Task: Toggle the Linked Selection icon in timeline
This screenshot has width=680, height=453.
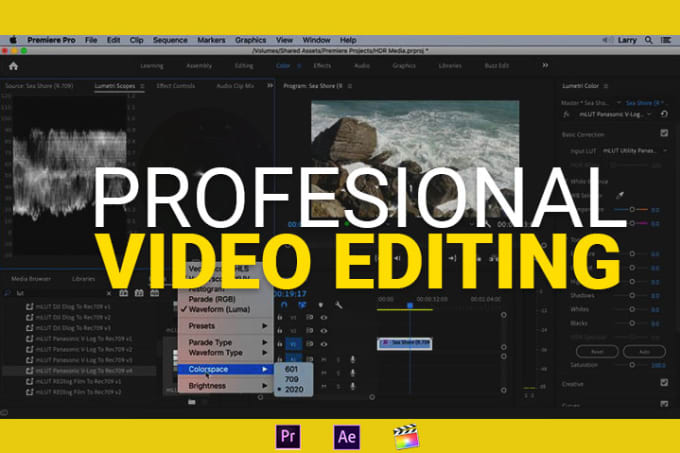Action: (302, 305)
